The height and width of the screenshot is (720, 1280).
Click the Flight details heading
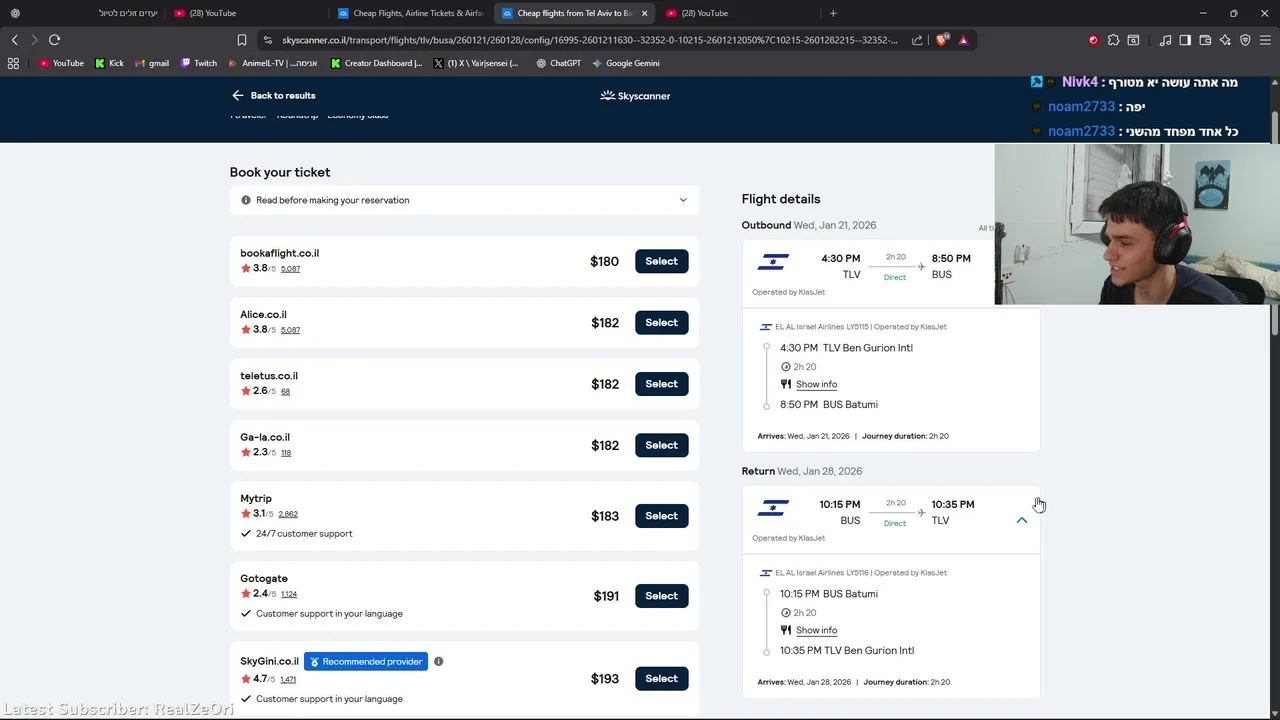(781, 199)
